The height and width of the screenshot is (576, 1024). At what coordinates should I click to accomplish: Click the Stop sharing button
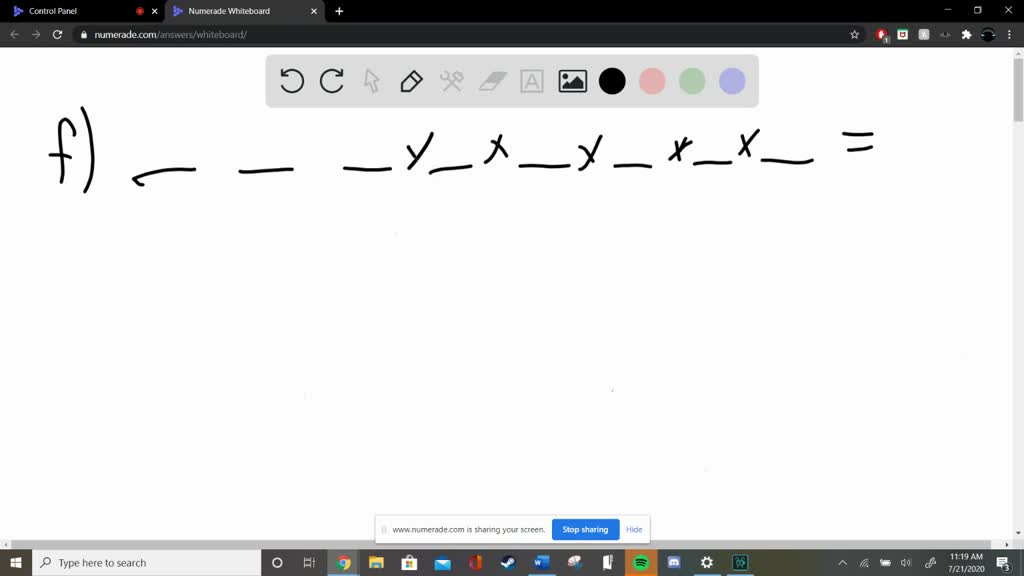pos(585,529)
